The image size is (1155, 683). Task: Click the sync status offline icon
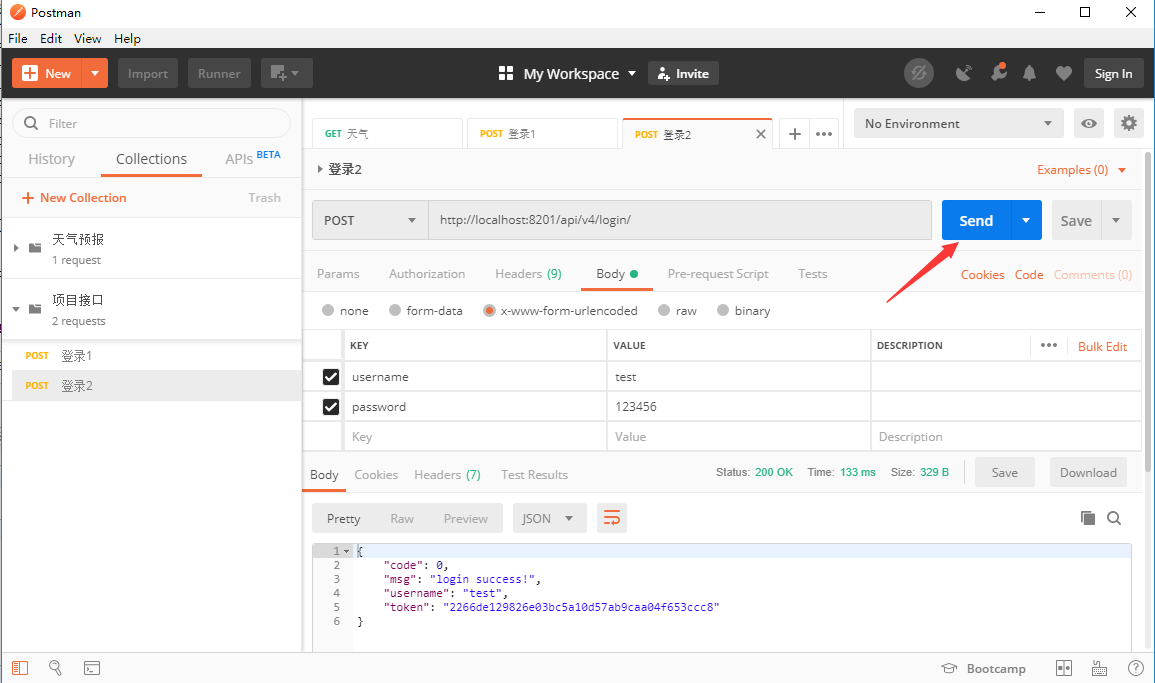coord(919,73)
